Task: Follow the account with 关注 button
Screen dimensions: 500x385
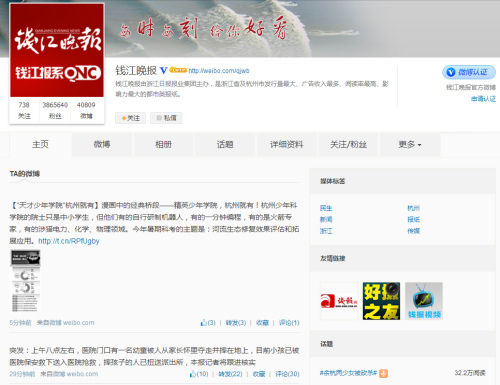Action: pos(130,118)
